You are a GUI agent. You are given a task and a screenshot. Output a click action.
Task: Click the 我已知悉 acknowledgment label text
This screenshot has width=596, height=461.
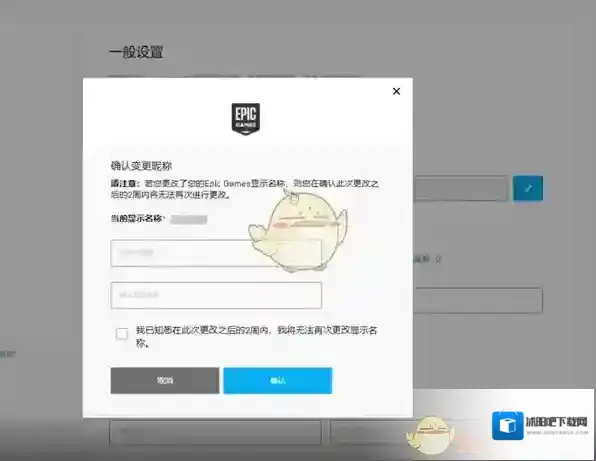click(x=257, y=336)
